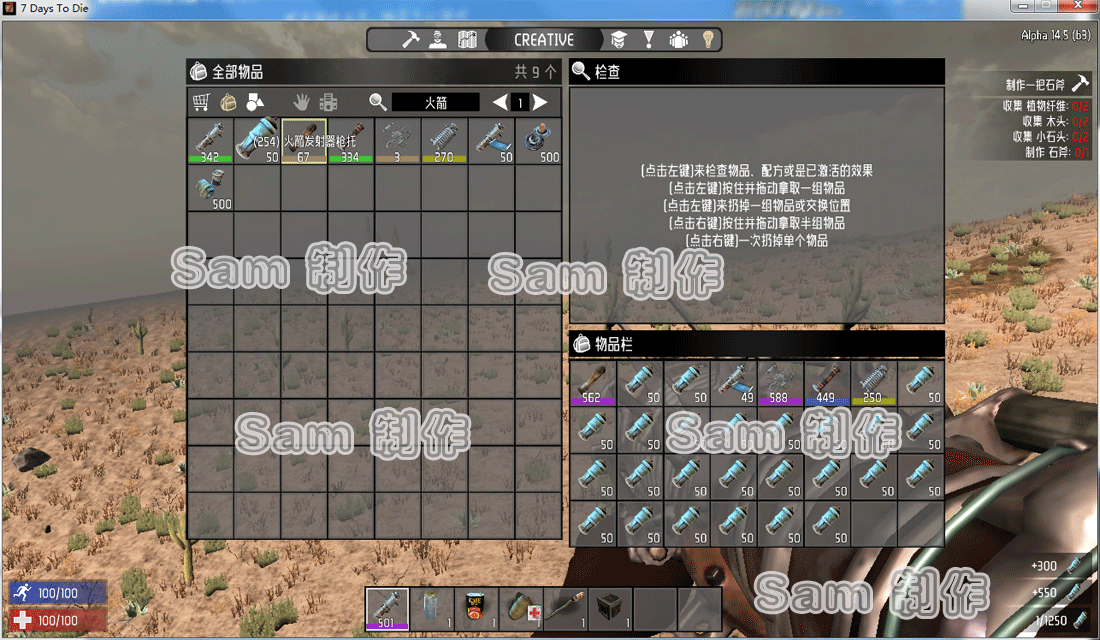Select the rocket tip item with count 500 in the top grid row
Image resolution: width=1100 pixels, height=640 pixels.
coord(539,140)
